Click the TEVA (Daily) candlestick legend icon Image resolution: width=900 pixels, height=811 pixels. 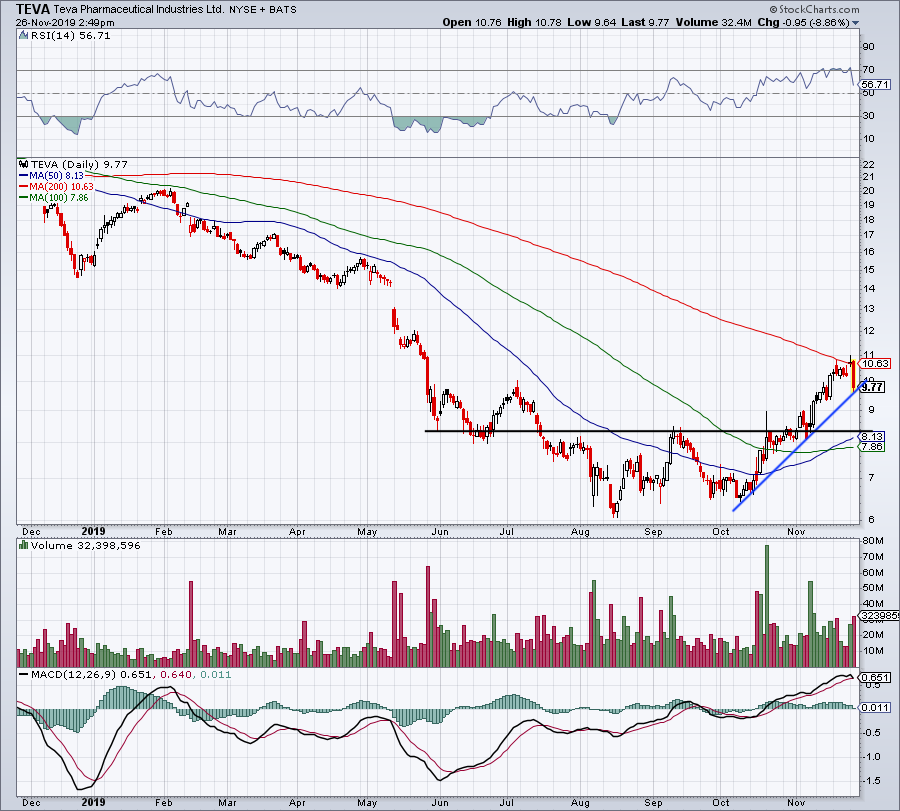pyautogui.click(x=24, y=164)
